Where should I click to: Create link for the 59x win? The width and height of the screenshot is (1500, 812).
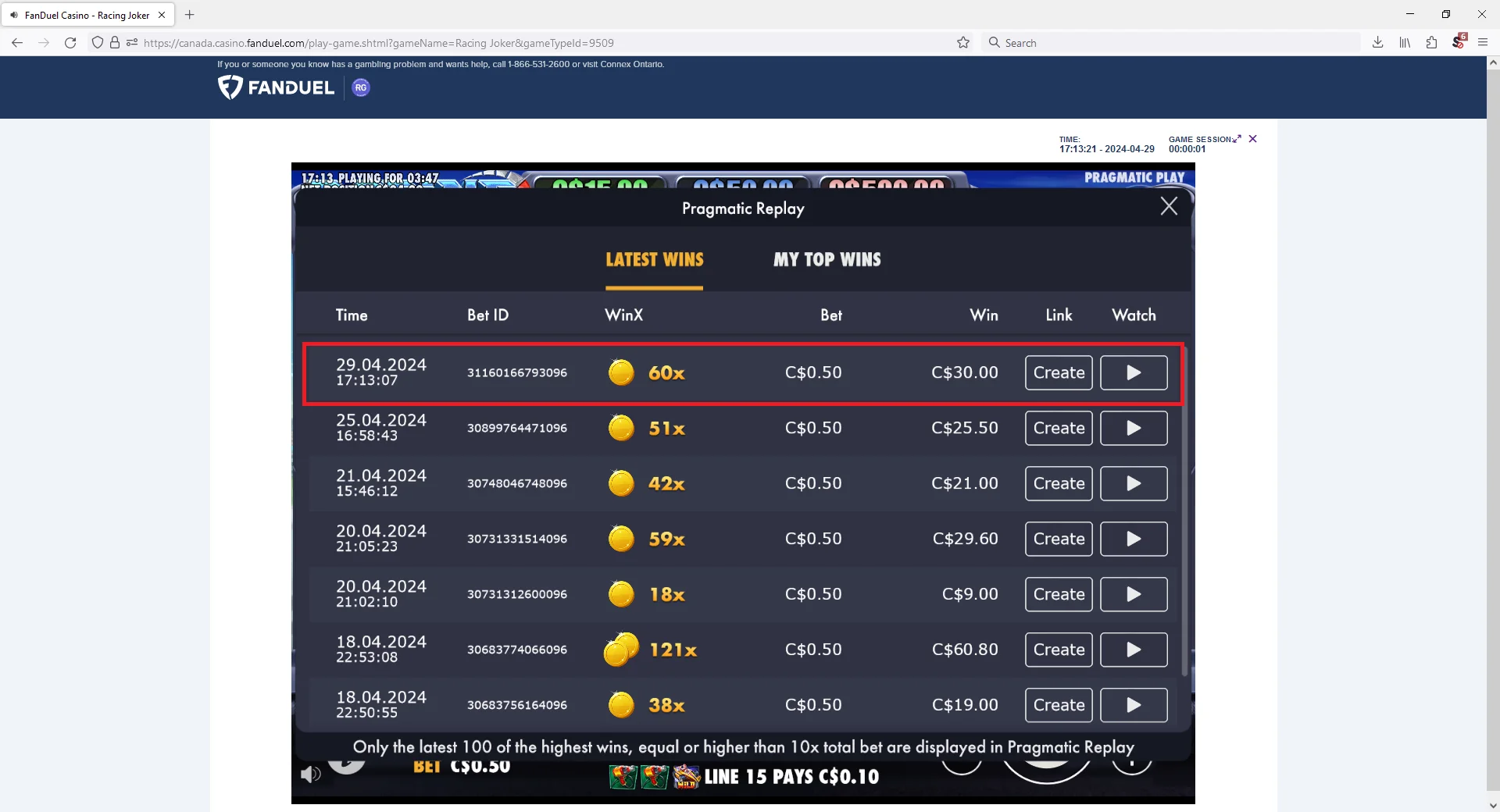[x=1059, y=539]
